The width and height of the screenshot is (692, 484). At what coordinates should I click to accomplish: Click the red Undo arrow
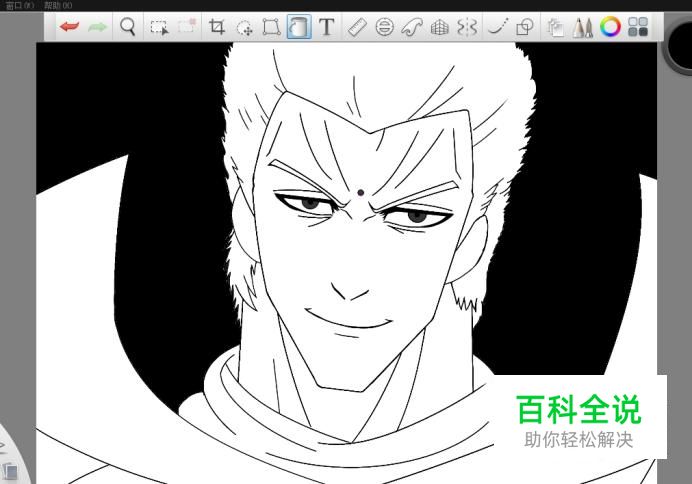(x=70, y=27)
